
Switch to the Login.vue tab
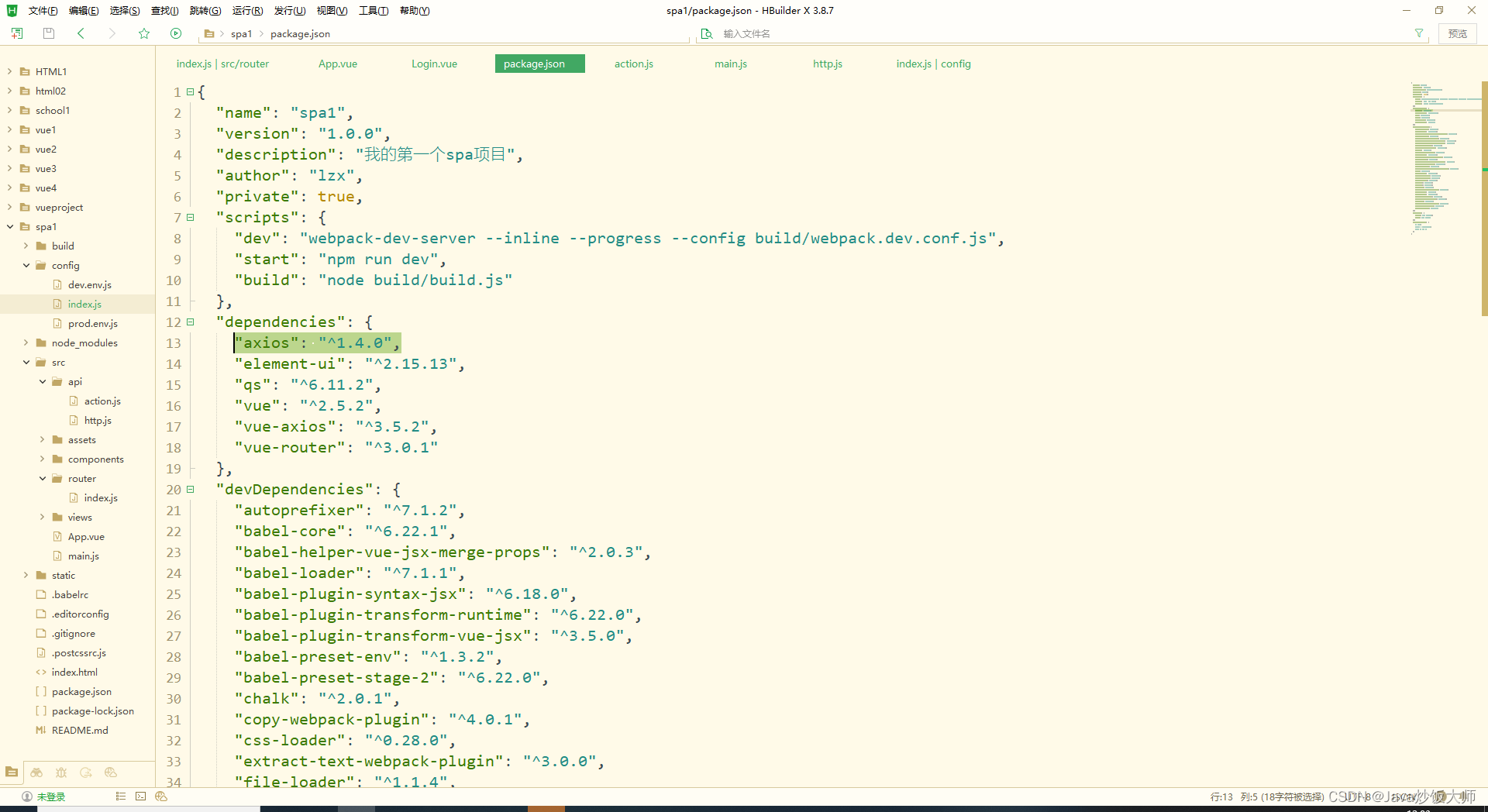pyautogui.click(x=434, y=64)
